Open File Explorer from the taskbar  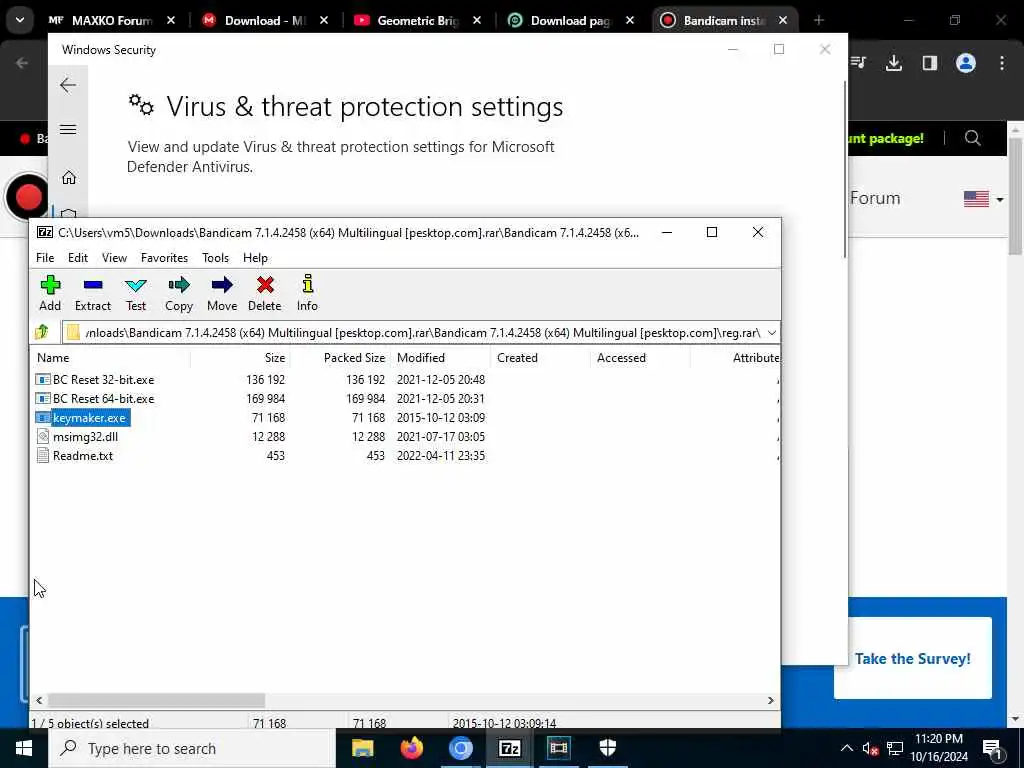pos(362,748)
